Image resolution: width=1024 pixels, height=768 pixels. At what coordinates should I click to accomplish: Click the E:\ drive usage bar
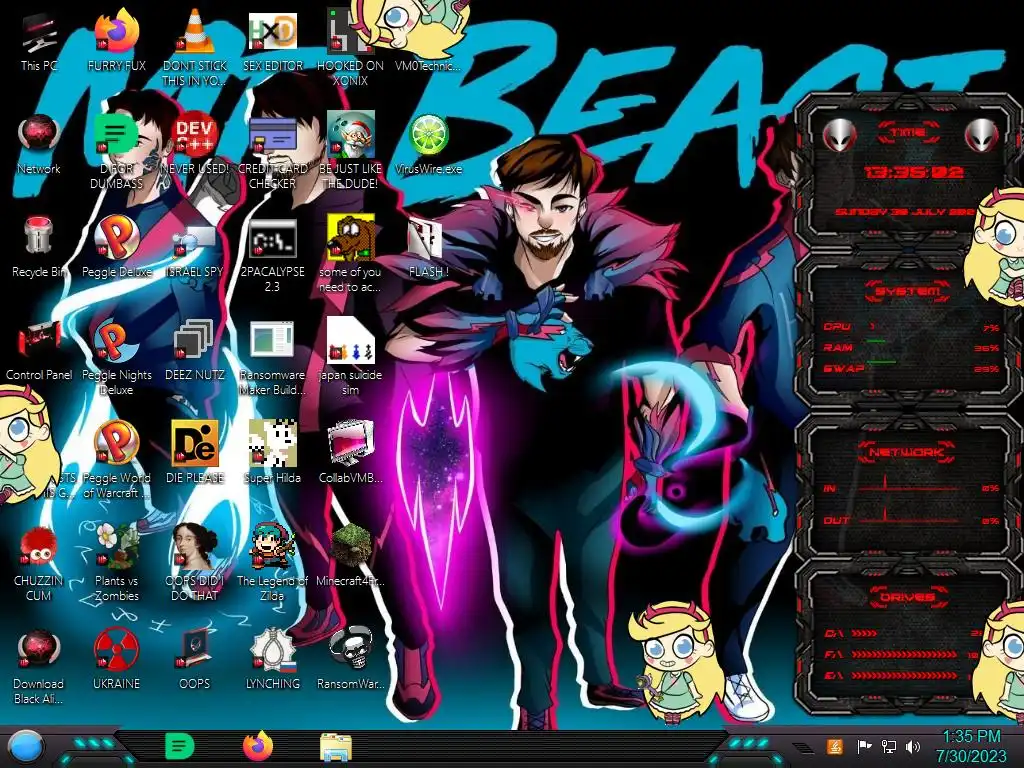click(x=904, y=675)
